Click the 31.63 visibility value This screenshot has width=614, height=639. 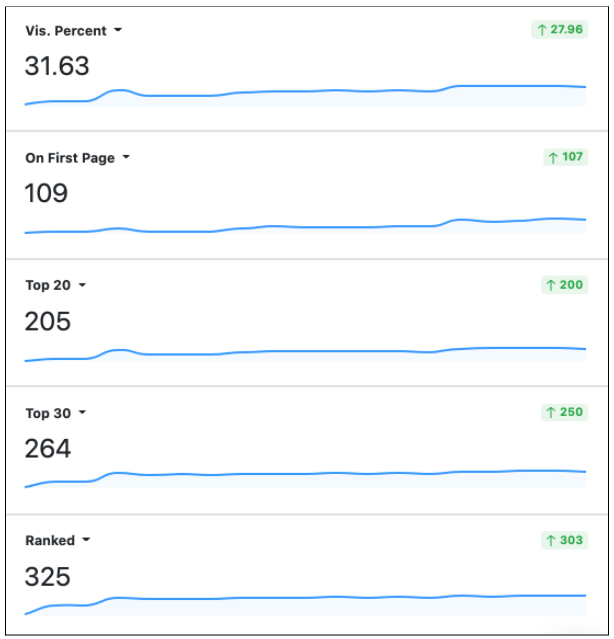tap(57, 66)
